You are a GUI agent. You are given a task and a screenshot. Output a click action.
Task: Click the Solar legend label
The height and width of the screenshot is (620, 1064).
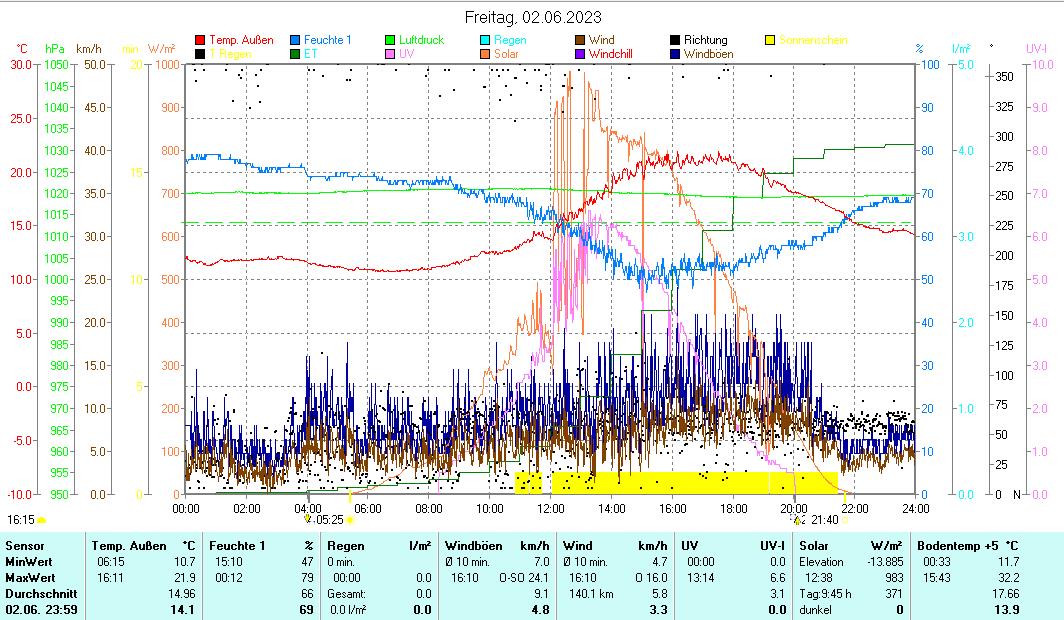tap(506, 54)
